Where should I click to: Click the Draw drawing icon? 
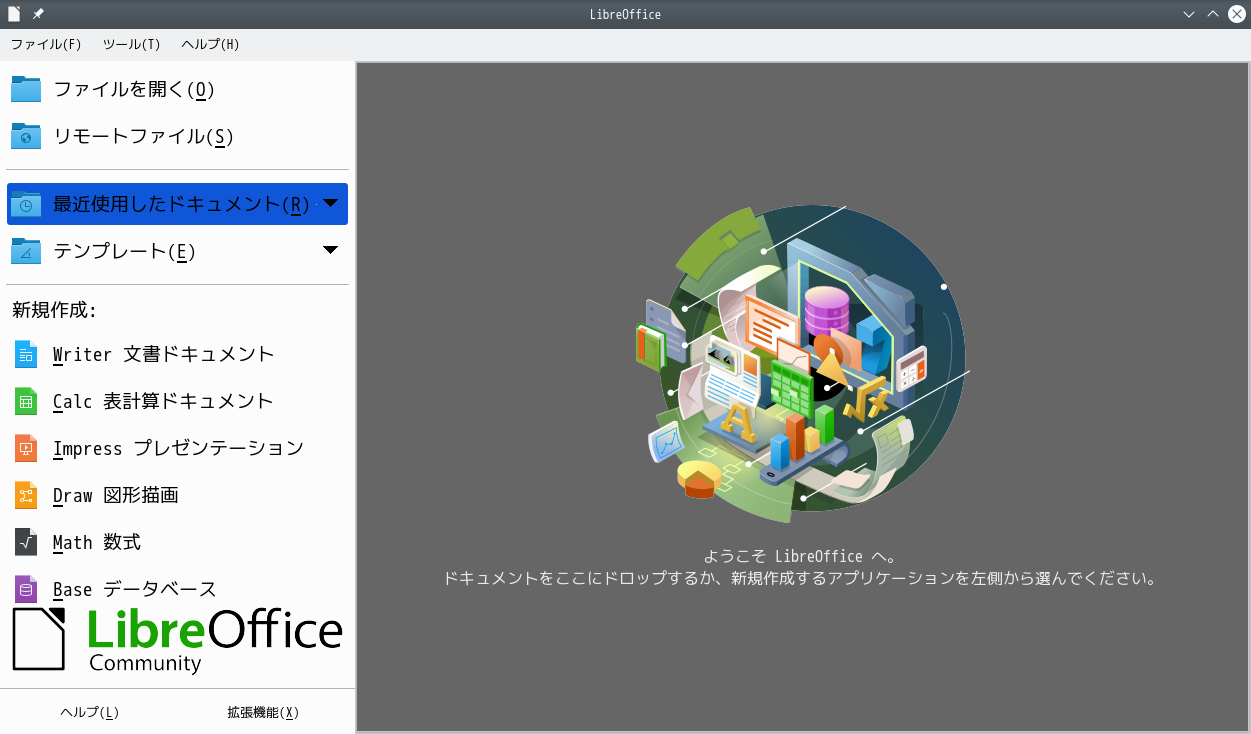point(26,495)
